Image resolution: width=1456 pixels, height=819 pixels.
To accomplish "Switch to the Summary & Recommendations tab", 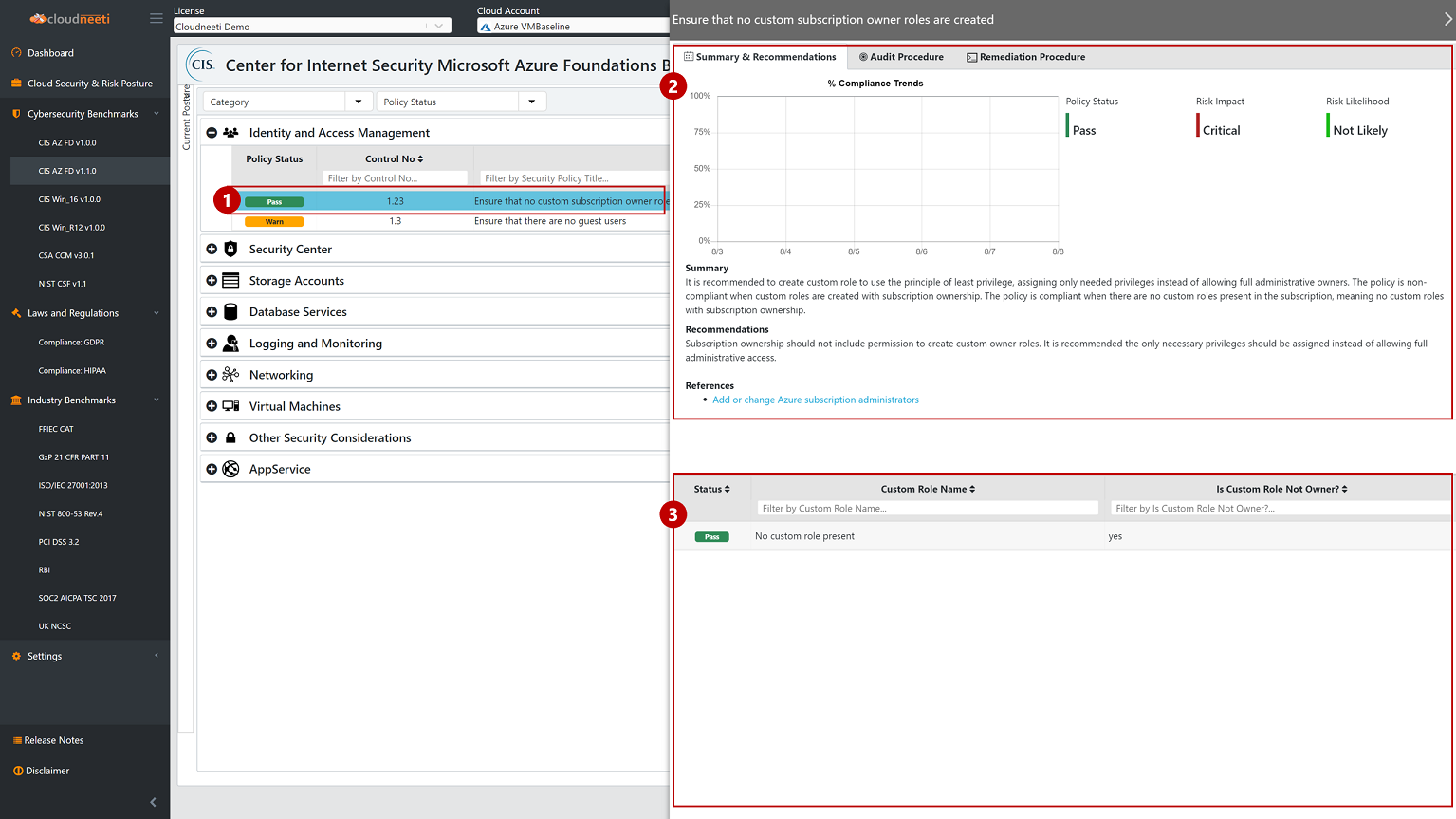I will pyautogui.click(x=760, y=57).
